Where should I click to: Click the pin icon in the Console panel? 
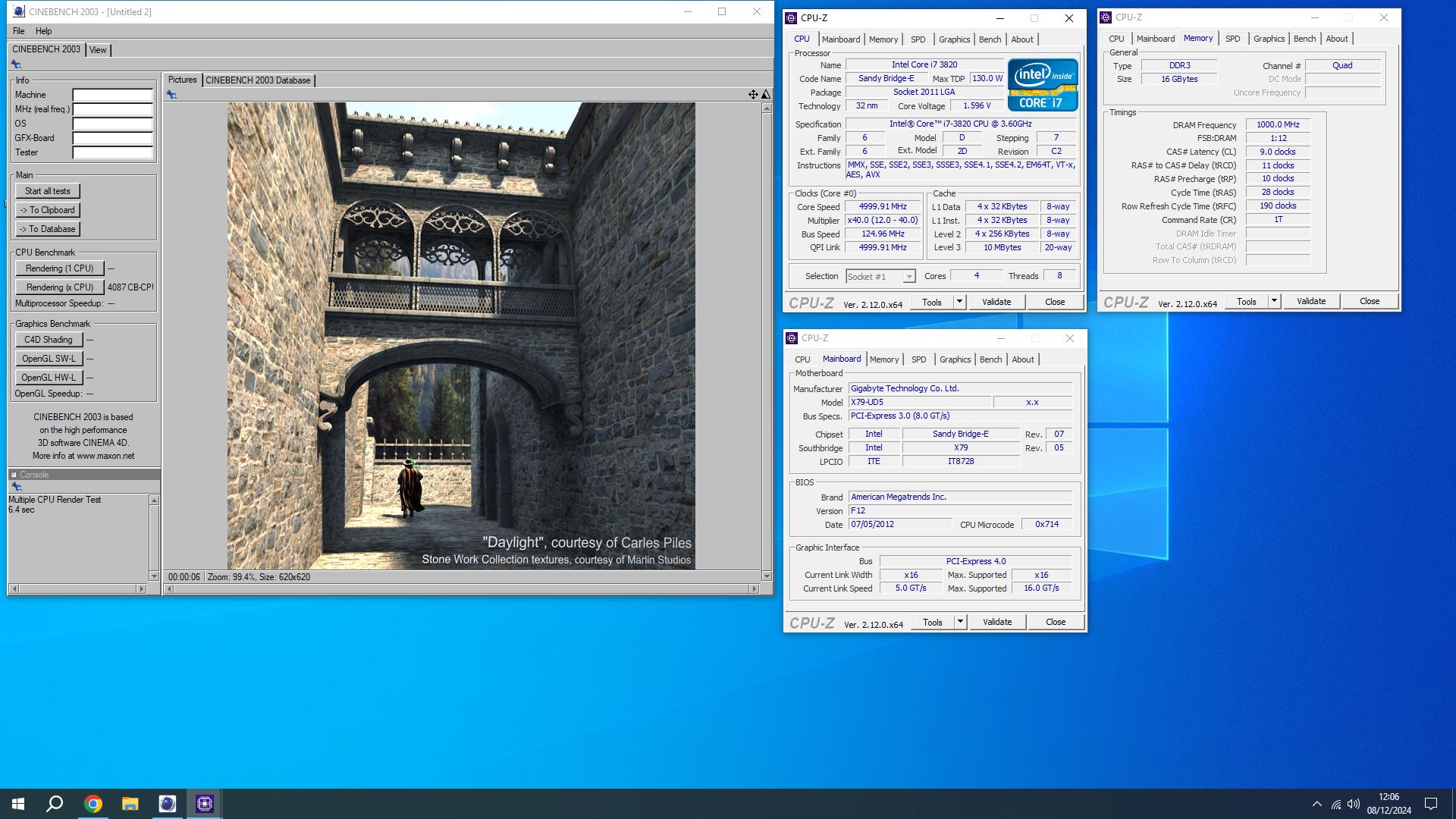pyautogui.click(x=16, y=487)
